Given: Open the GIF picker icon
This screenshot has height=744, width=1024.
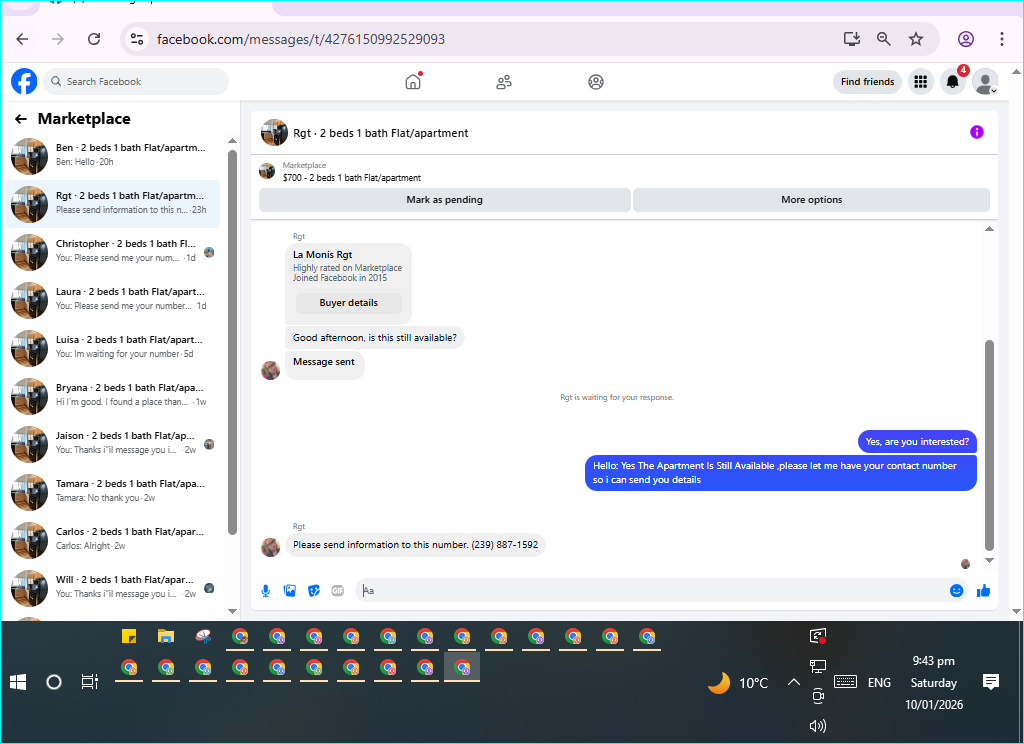Looking at the screenshot, I should 338,590.
